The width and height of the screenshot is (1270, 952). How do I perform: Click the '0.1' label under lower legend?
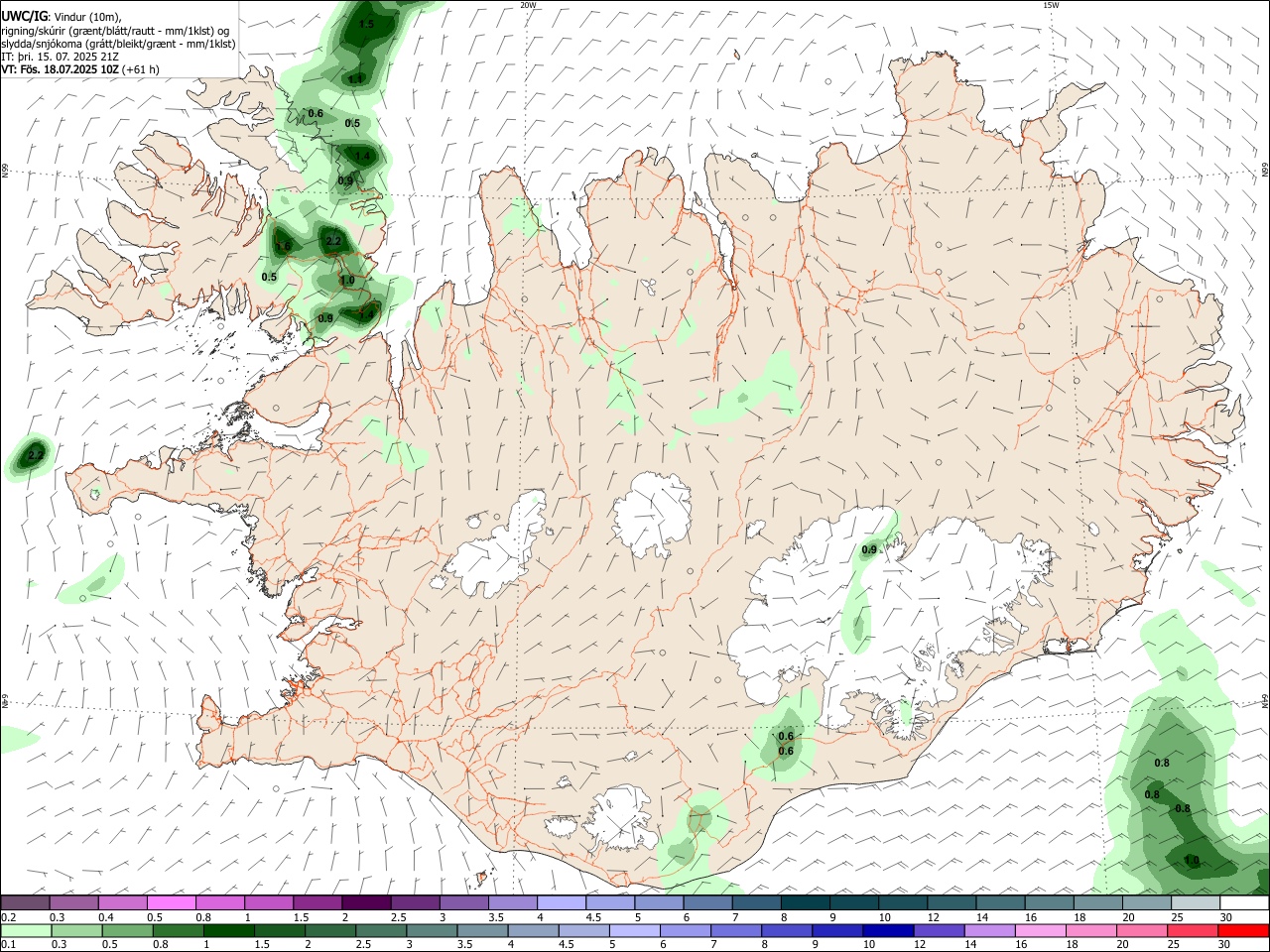8,944
